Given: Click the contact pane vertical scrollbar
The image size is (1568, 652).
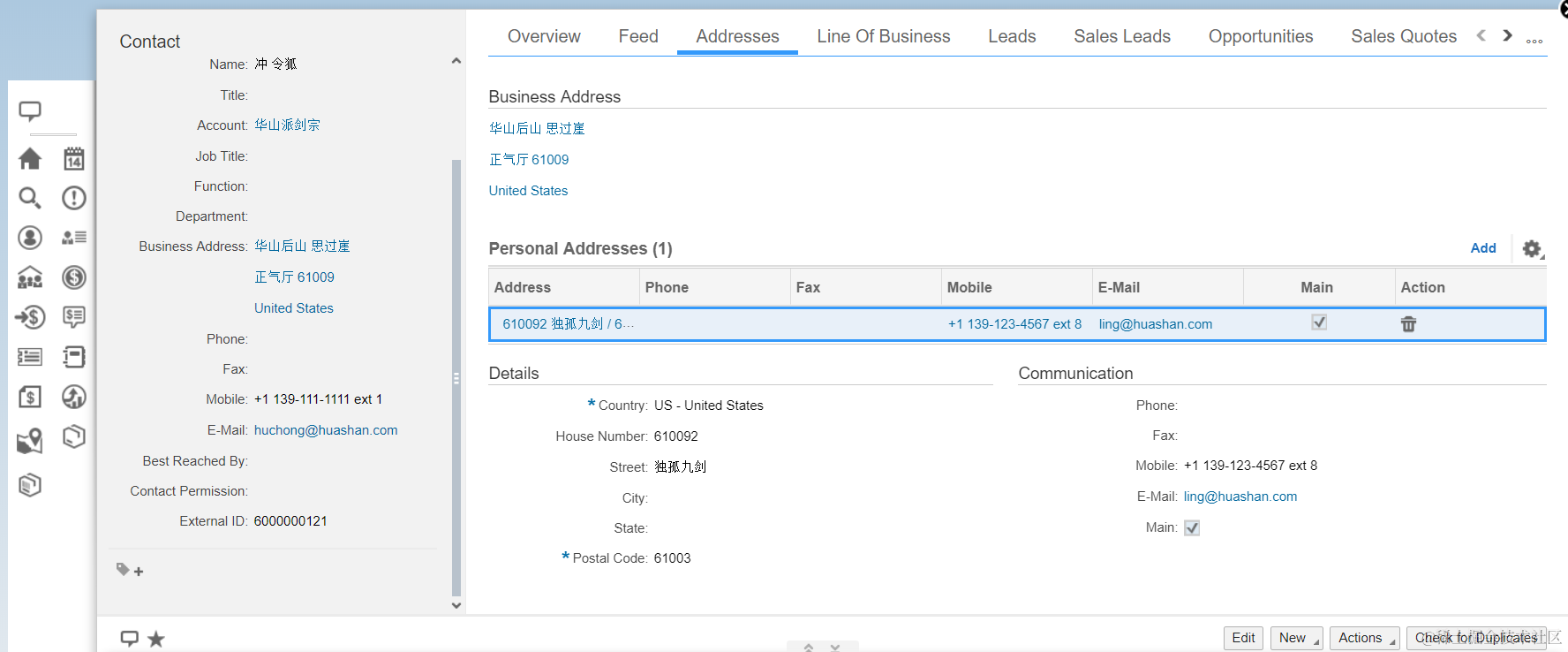Looking at the screenshot, I should pos(456,378).
